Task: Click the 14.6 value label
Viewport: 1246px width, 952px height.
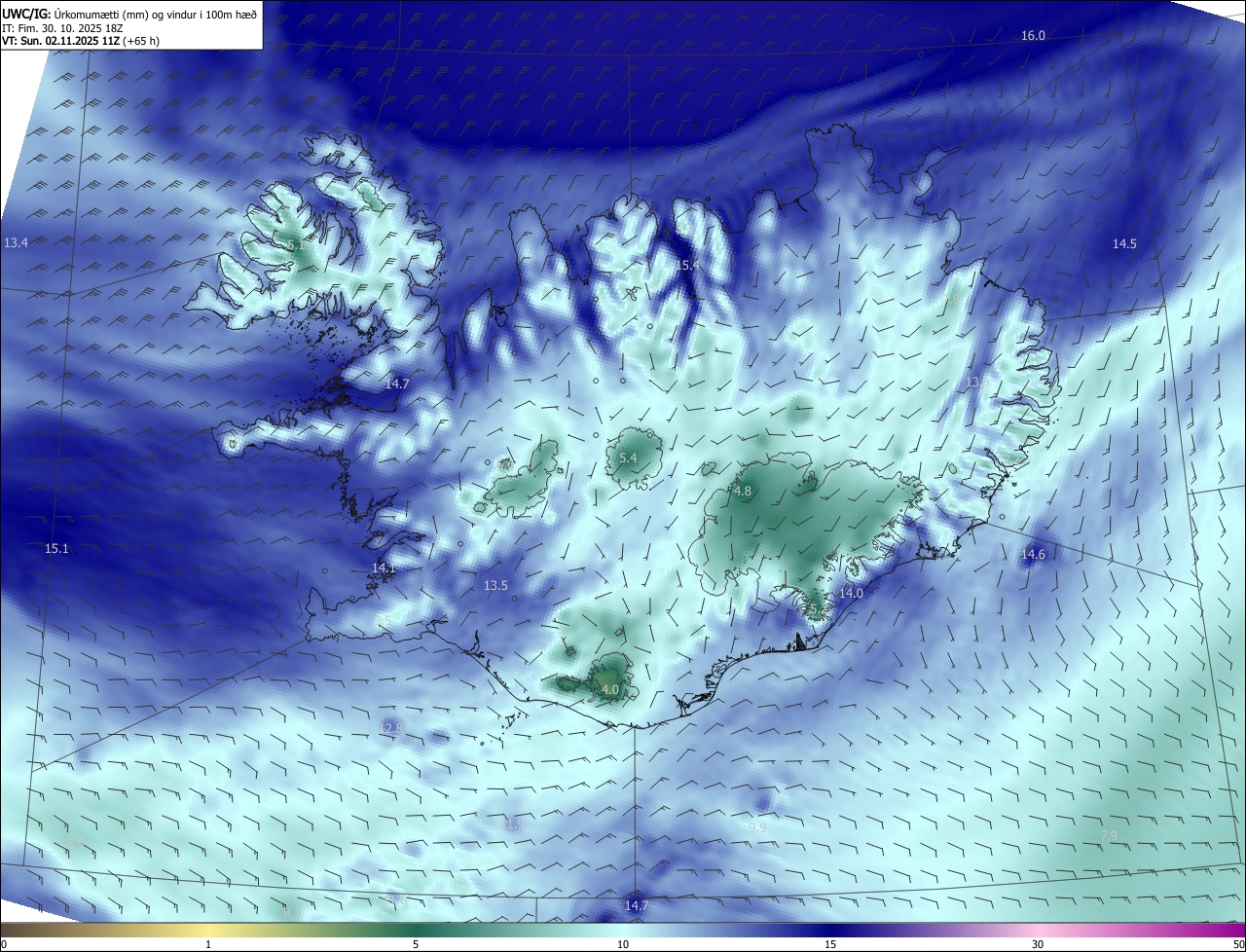Action: pyautogui.click(x=1033, y=555)
